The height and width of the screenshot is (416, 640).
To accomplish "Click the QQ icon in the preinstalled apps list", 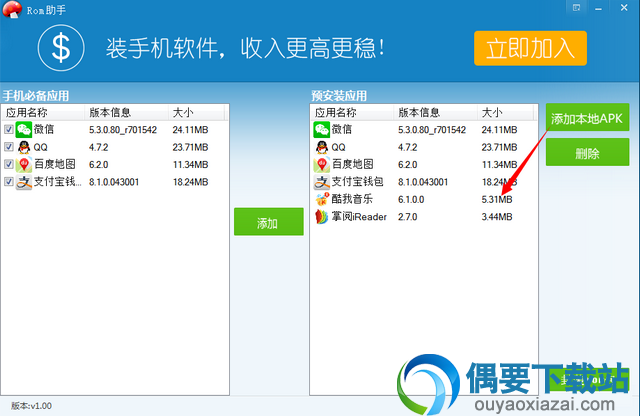I will 322,147.
